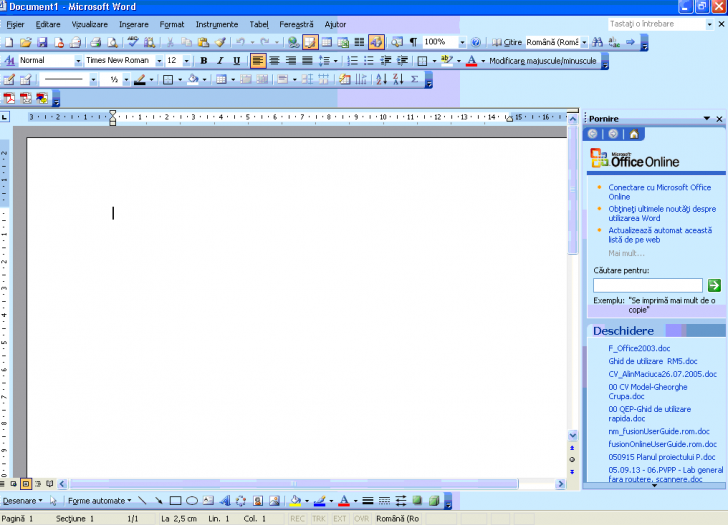The height and width of the screenshot is (525, 728).
Task: Insert a table from standard toolbar
Action: (x=327, y=43)
